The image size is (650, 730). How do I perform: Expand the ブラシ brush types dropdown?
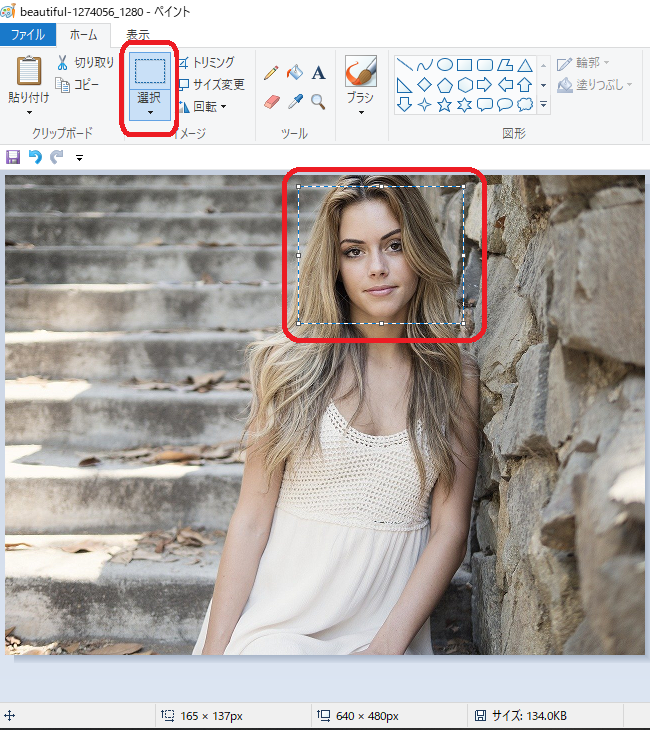tap(361, 113)
